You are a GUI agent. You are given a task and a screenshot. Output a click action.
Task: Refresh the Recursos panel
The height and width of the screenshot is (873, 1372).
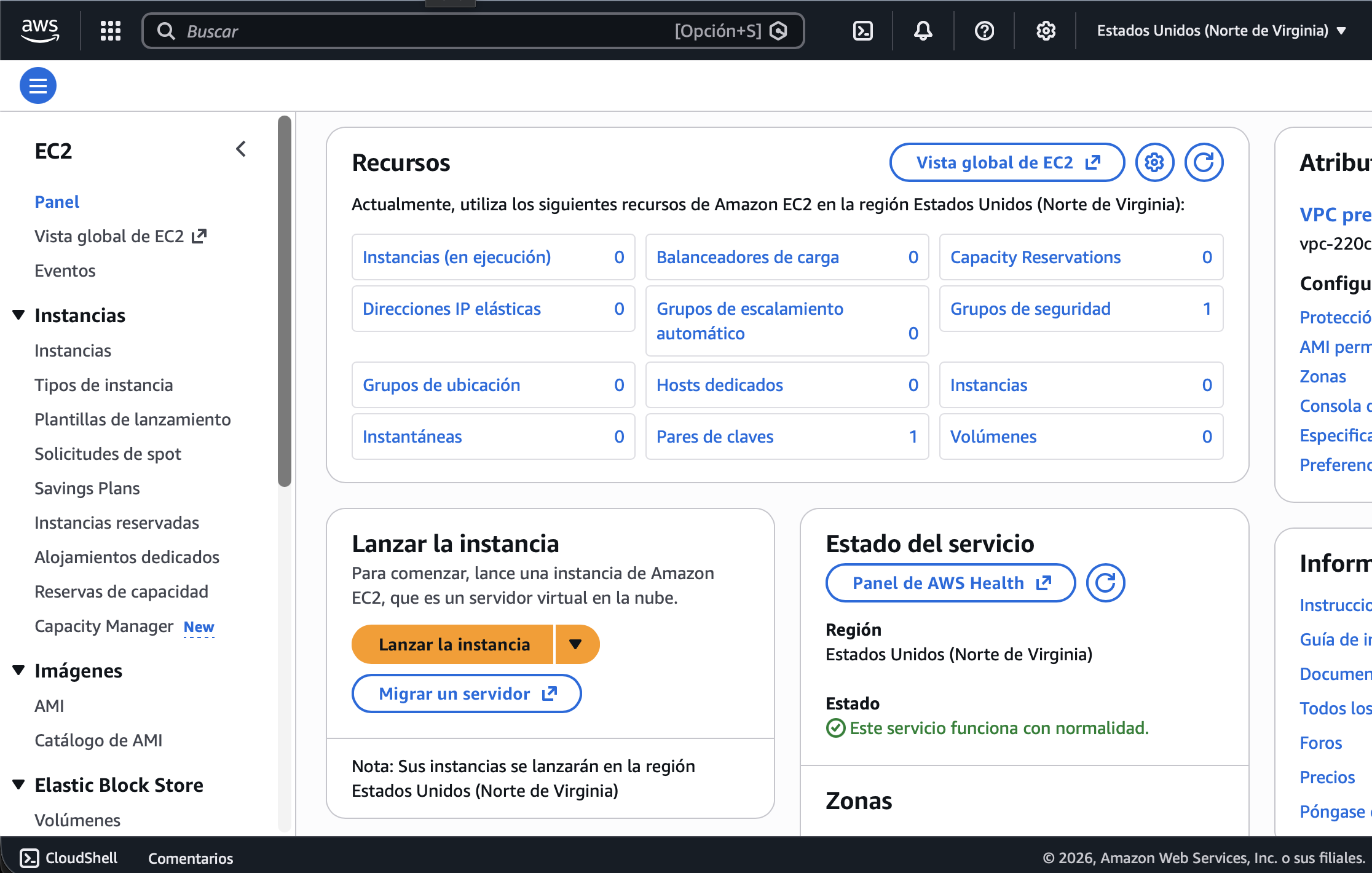click(x=1204, y=162)
